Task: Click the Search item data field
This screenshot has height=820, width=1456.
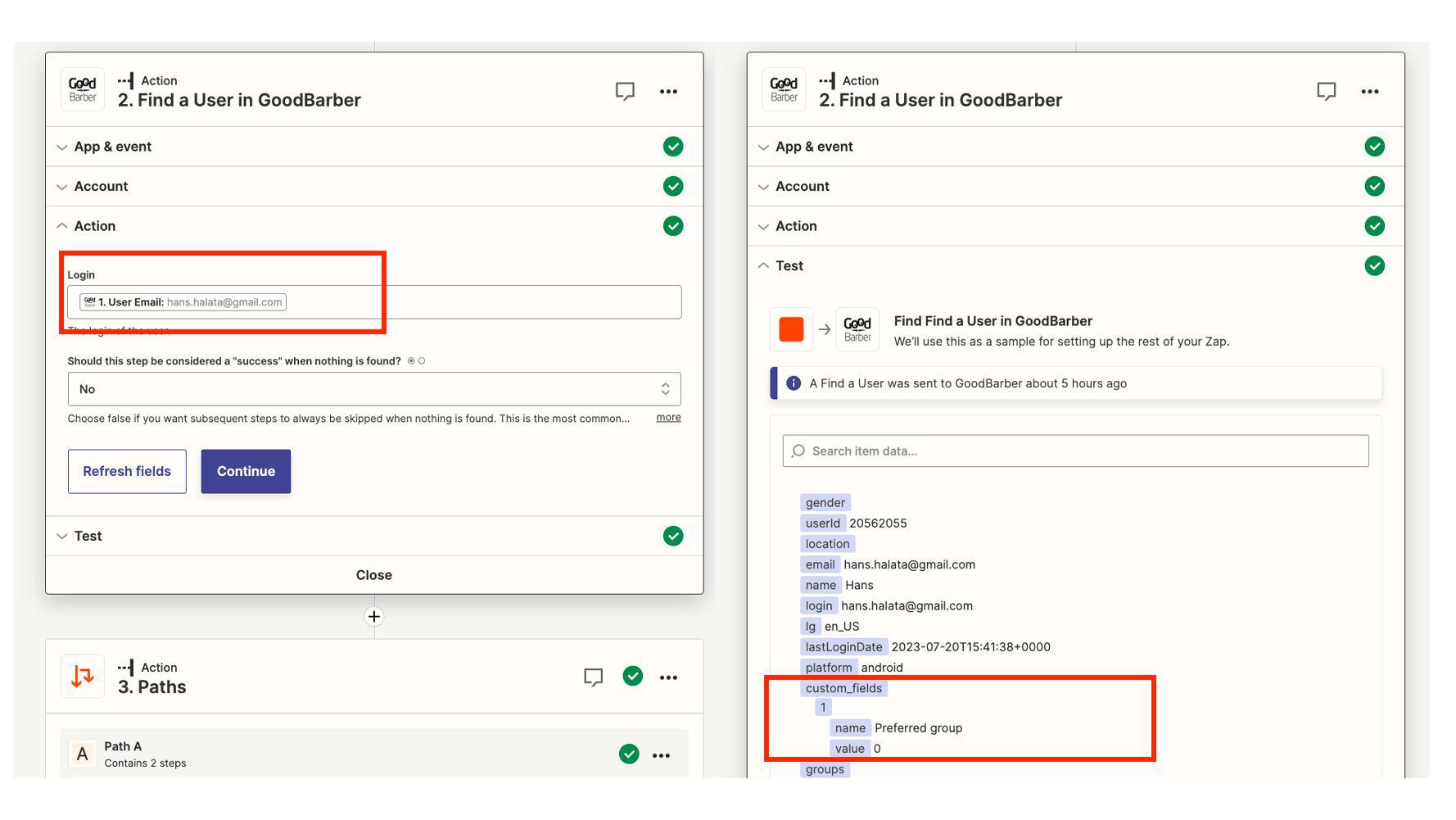Action: pyautogui.click(x=1074, y=451)
